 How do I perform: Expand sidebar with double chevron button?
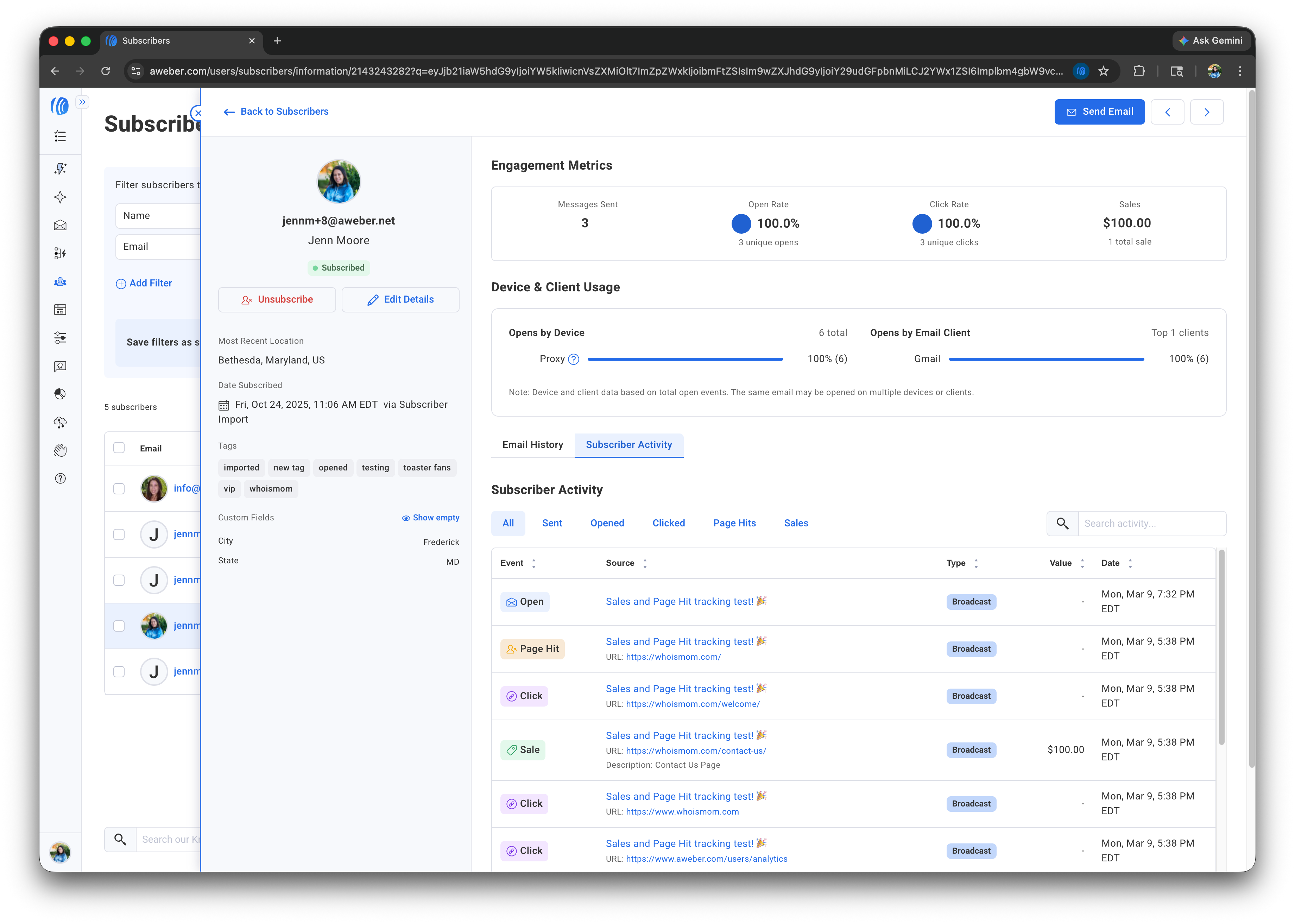point(82,102)
